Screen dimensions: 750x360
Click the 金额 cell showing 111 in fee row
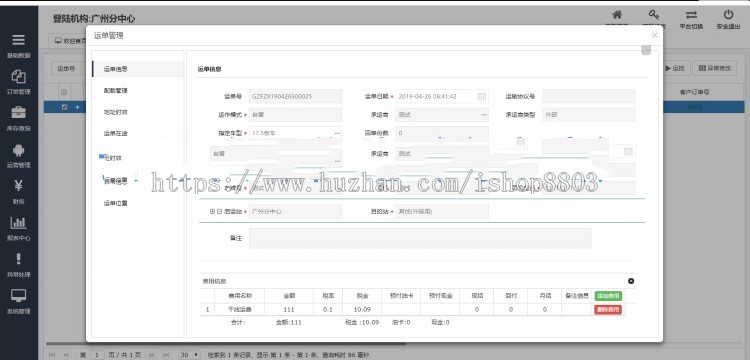click(x=288, y=310)
